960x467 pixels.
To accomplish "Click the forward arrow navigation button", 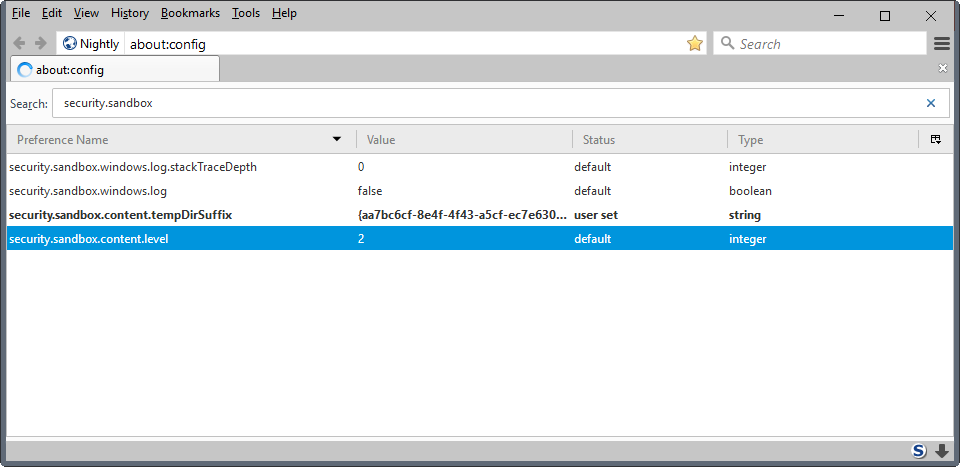I will [x=40, y=43].
